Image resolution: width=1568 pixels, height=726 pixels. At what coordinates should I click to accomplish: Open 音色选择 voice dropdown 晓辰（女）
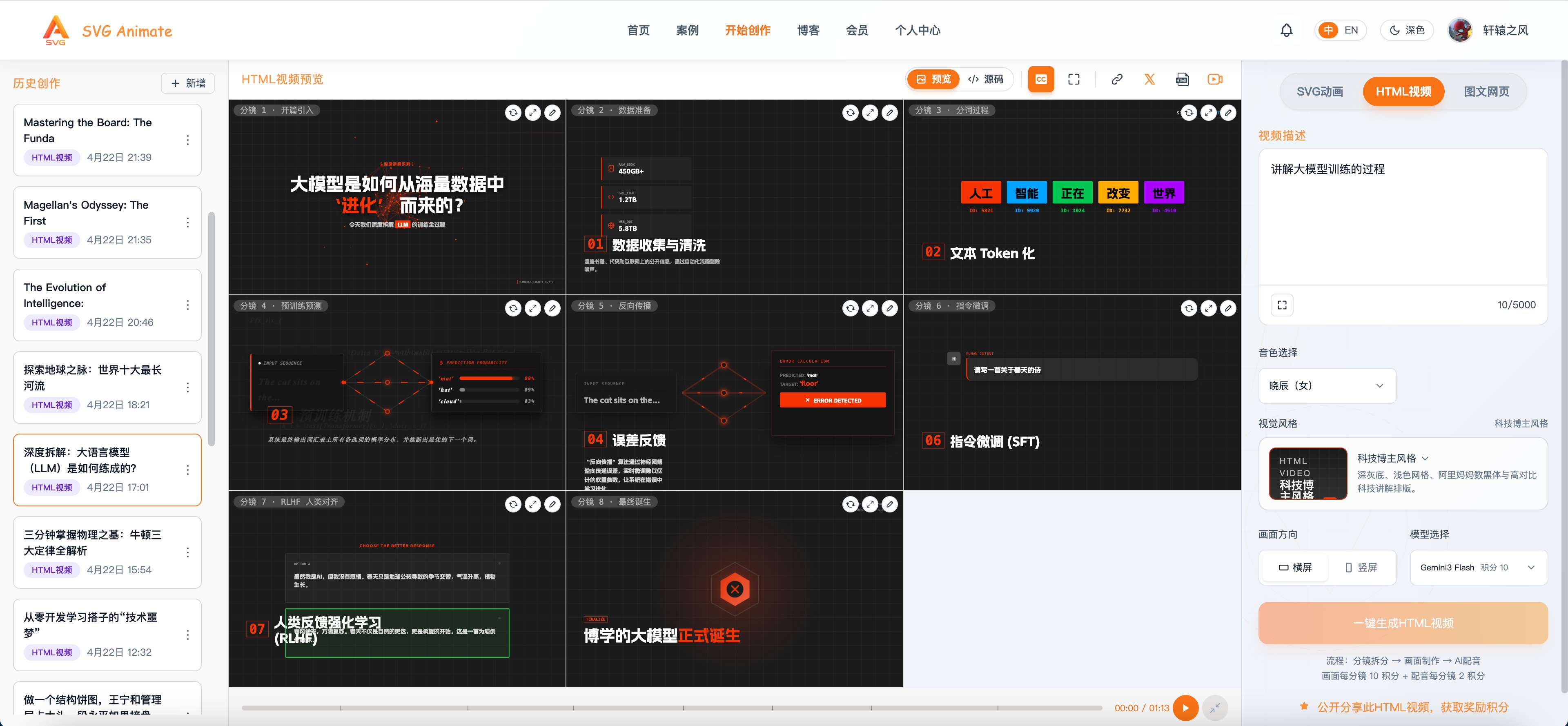[x=1327, y=385]
